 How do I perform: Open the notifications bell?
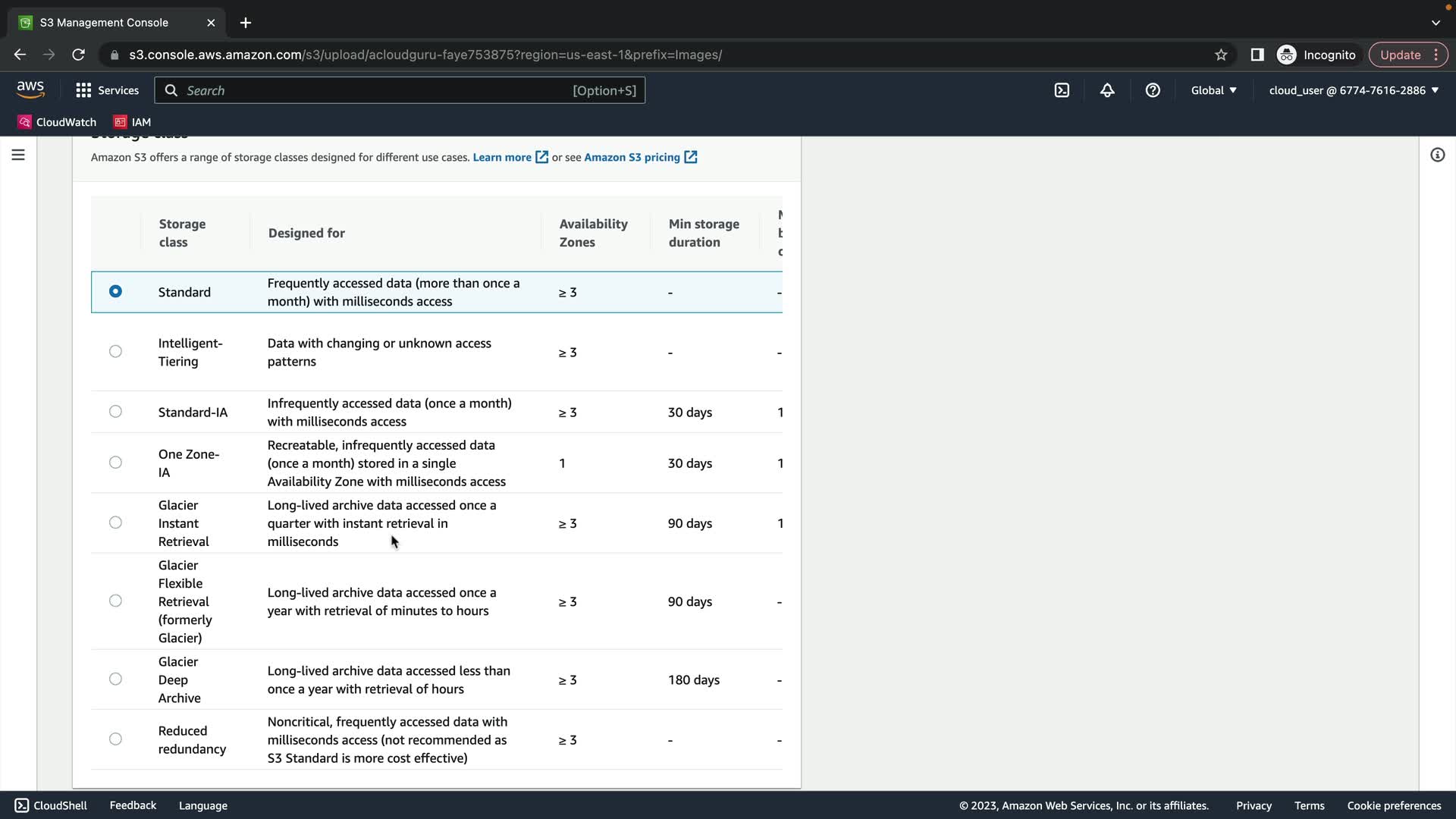(1107, 90)
